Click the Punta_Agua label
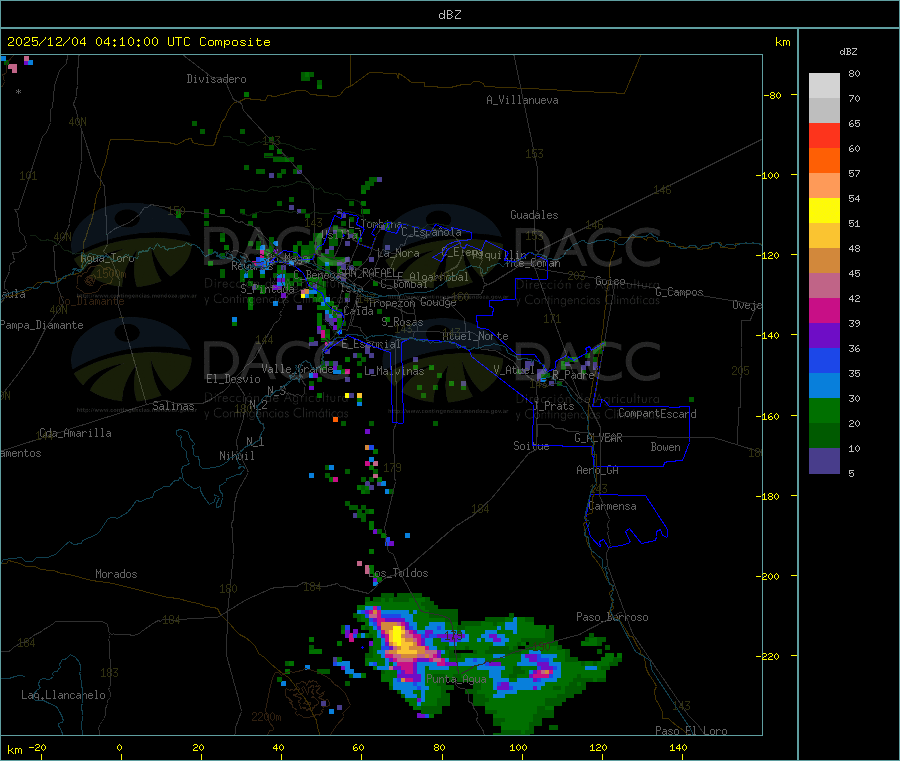Image resolution: width=900 pixels, height=761 pixels. pyautogui.click(x=456, y=679)
